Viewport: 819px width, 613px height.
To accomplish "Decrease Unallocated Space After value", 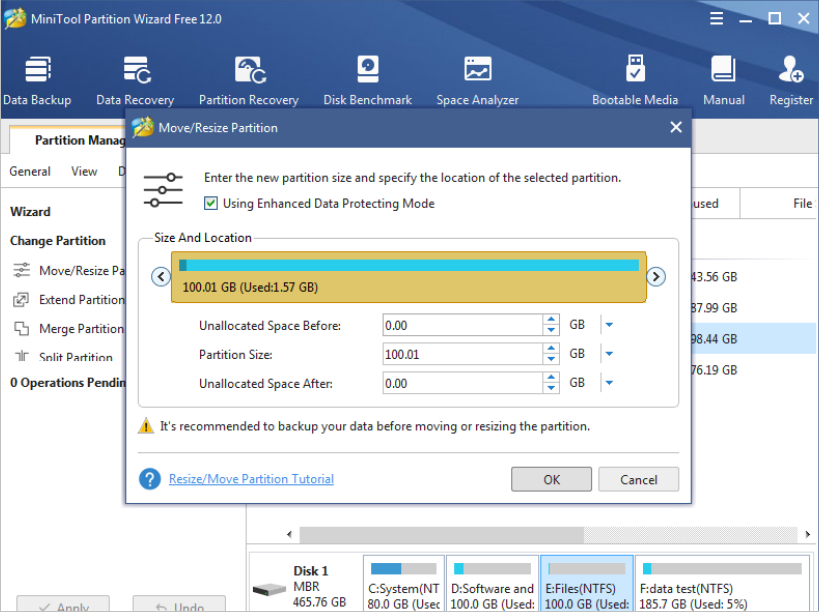I will (551, 388).
